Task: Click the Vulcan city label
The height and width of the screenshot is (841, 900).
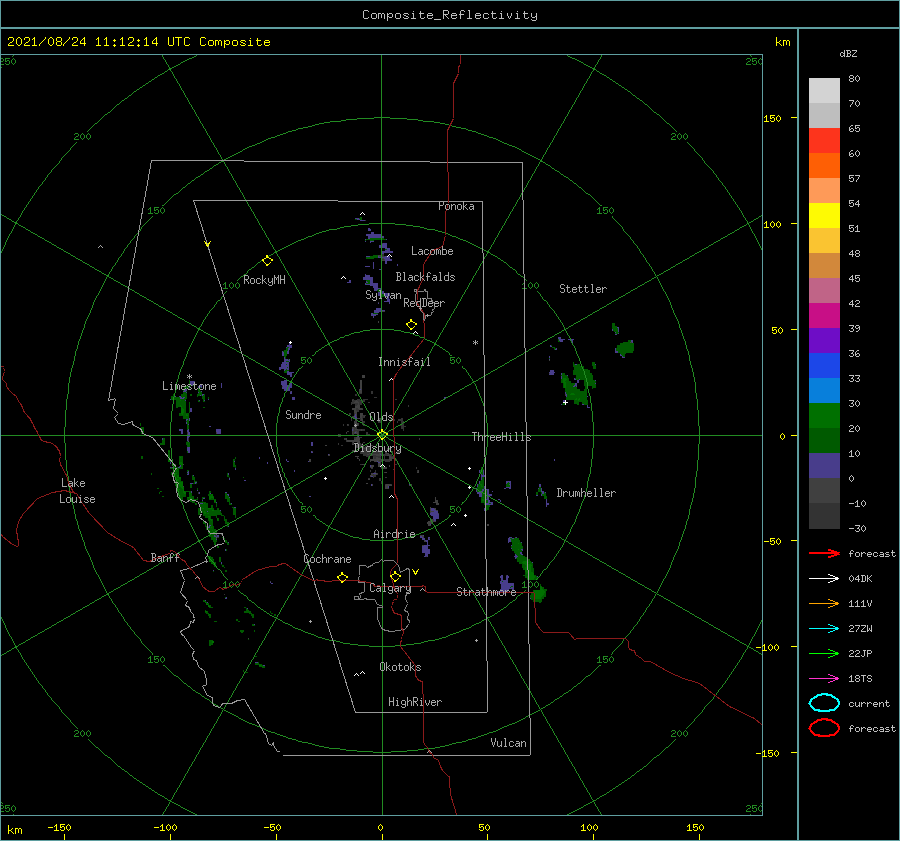Action: [509, 743]
